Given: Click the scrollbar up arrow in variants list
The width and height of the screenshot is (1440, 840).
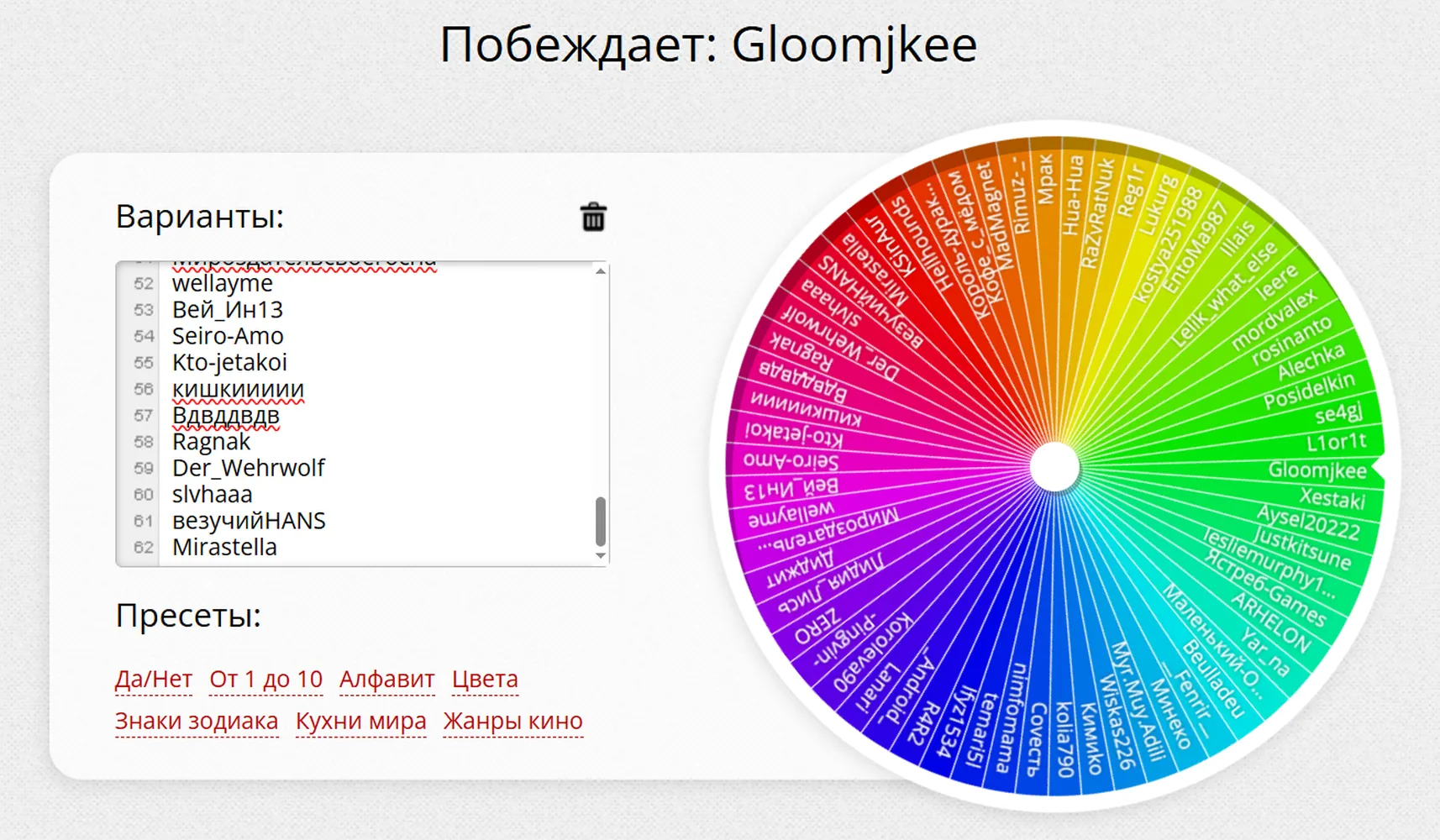Looking at the screenshot, I should pos(600,271).
